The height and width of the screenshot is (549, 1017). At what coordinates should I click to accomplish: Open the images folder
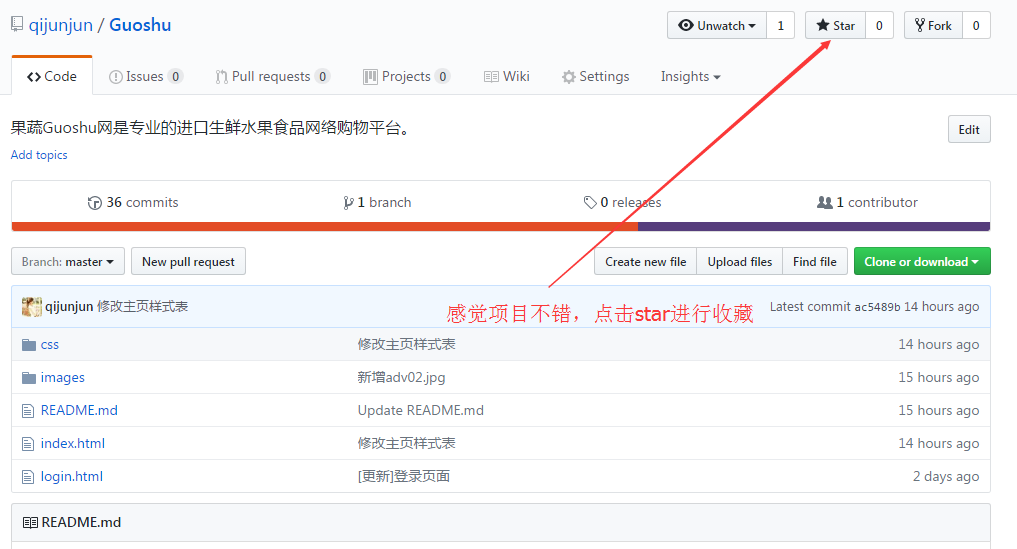pyautogui.click(x=62, y=378)
